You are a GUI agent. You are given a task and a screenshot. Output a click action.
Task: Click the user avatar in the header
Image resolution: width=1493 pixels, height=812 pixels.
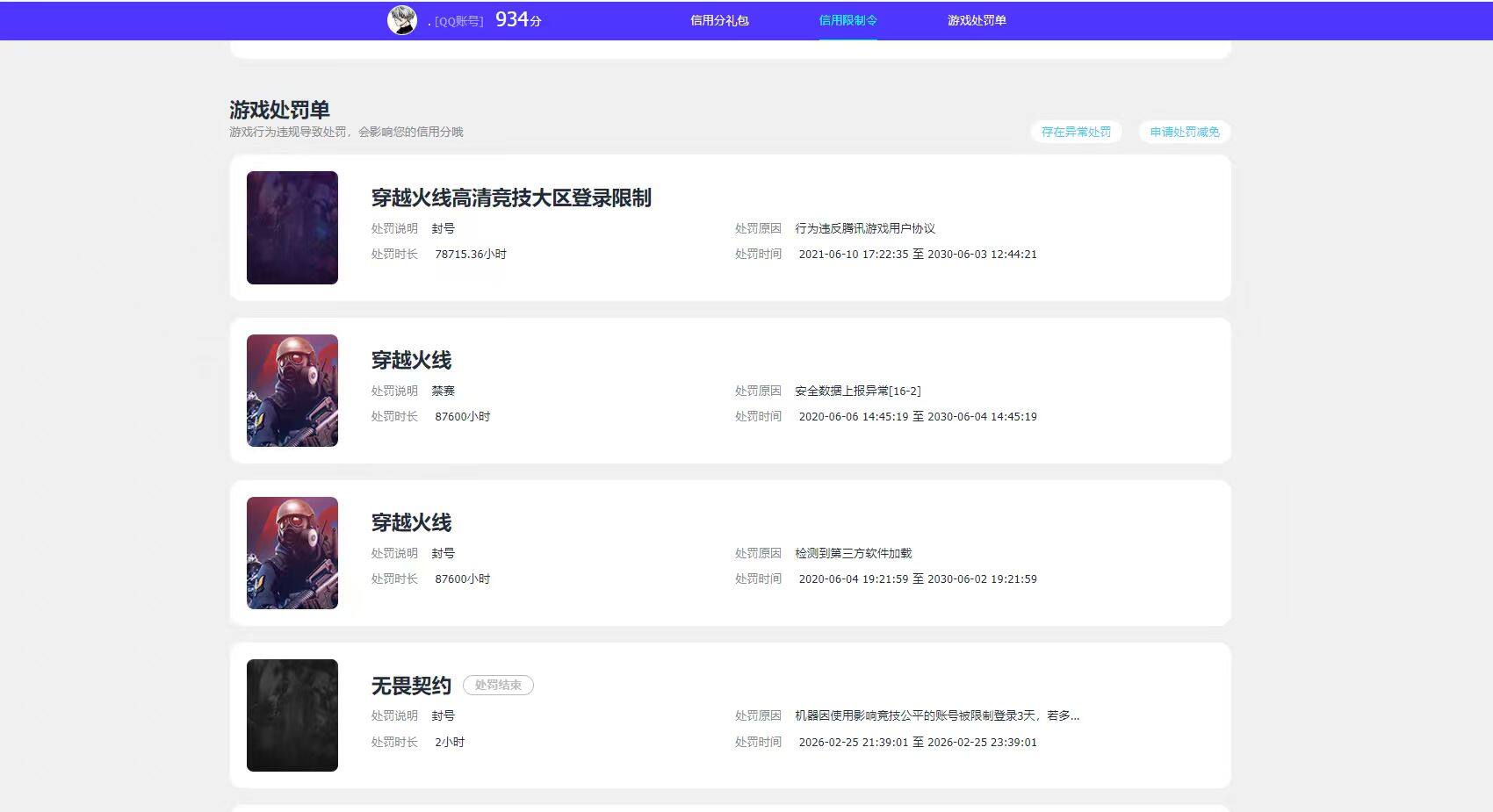click(x=402, y=20)
